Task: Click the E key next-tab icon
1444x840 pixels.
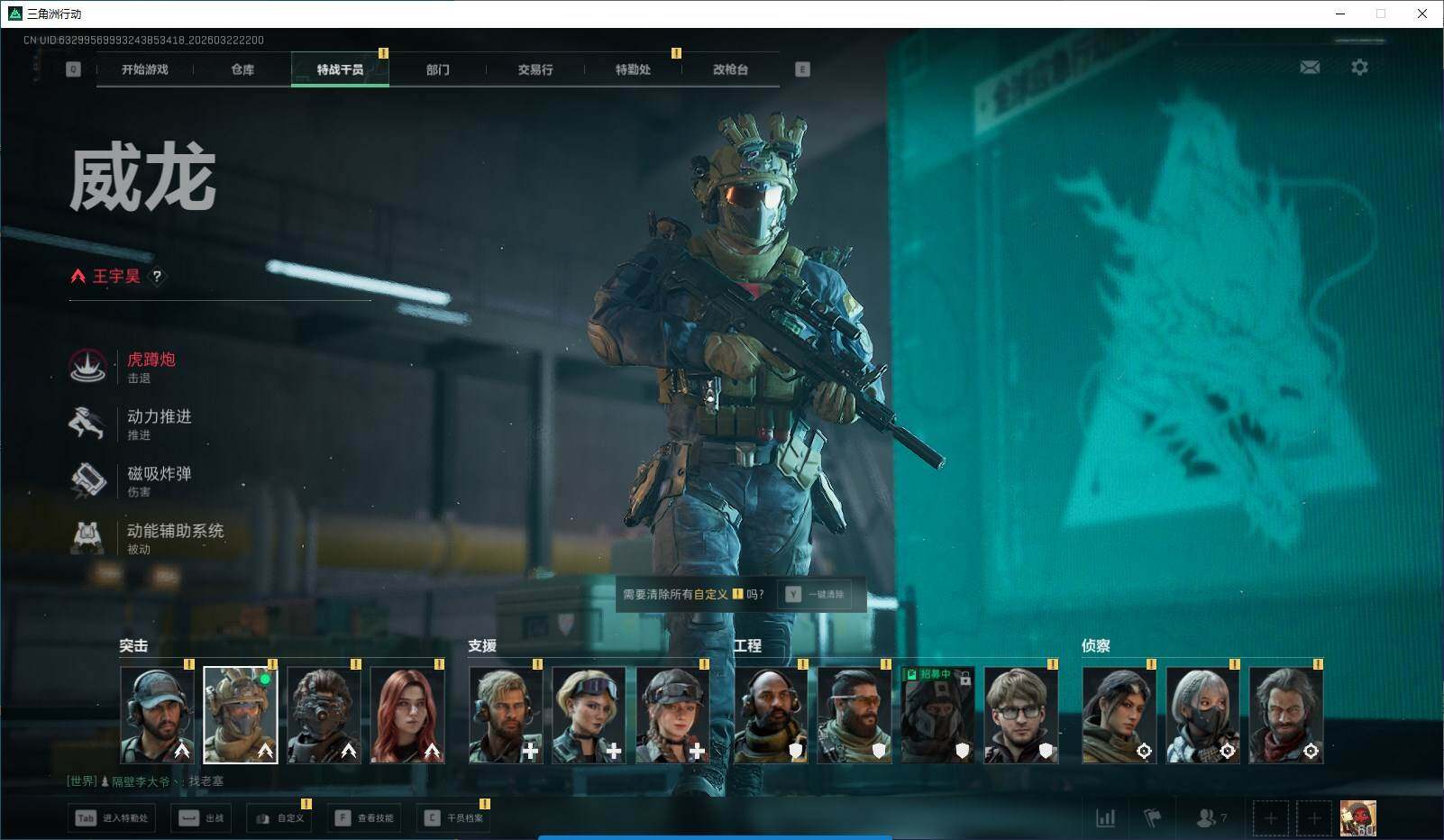Action: pyautogui.click(x=802, y=69)
